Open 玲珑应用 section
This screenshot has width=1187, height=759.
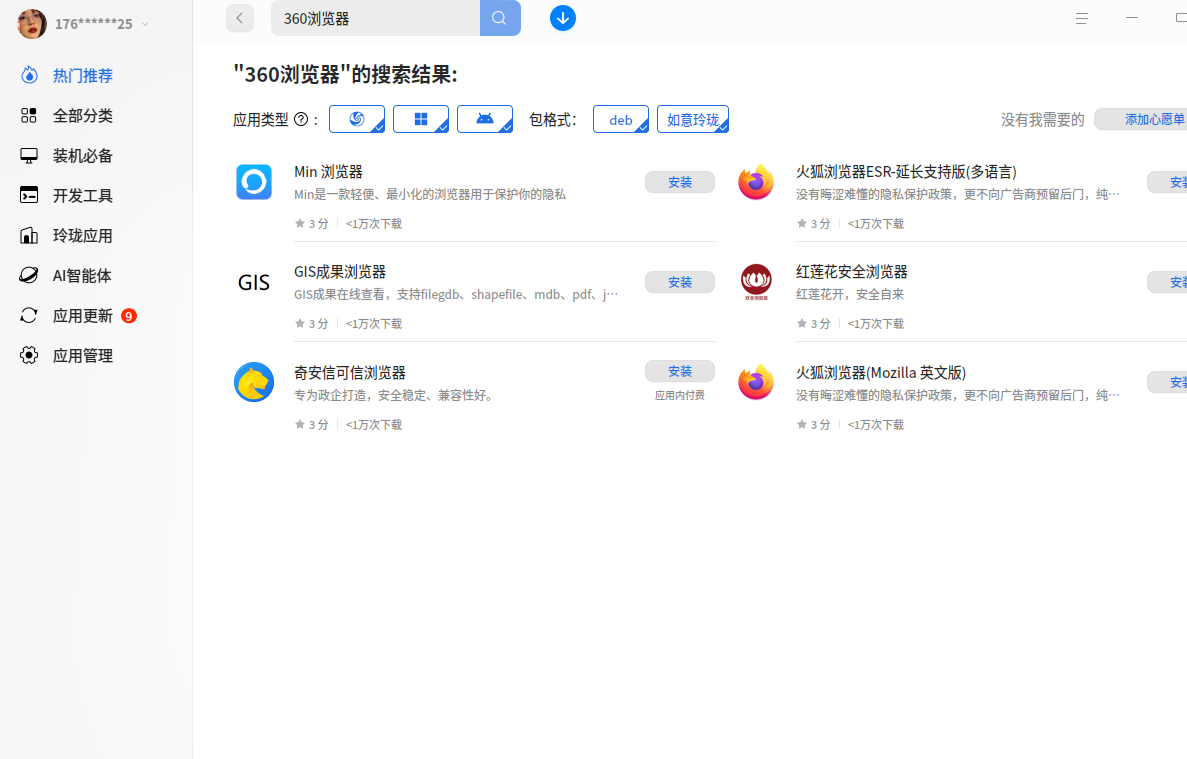pos(83,236)
